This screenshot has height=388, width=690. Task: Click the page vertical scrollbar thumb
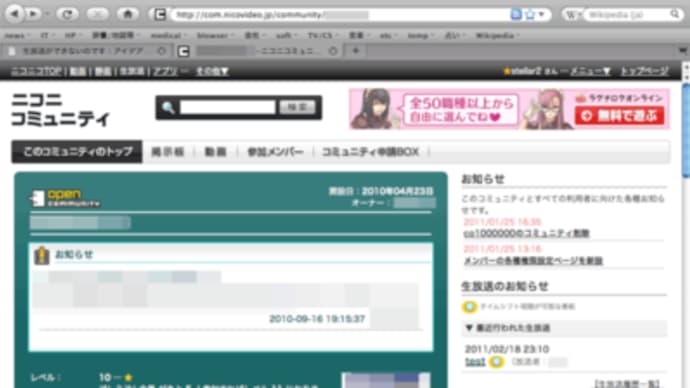pos(686,130)
